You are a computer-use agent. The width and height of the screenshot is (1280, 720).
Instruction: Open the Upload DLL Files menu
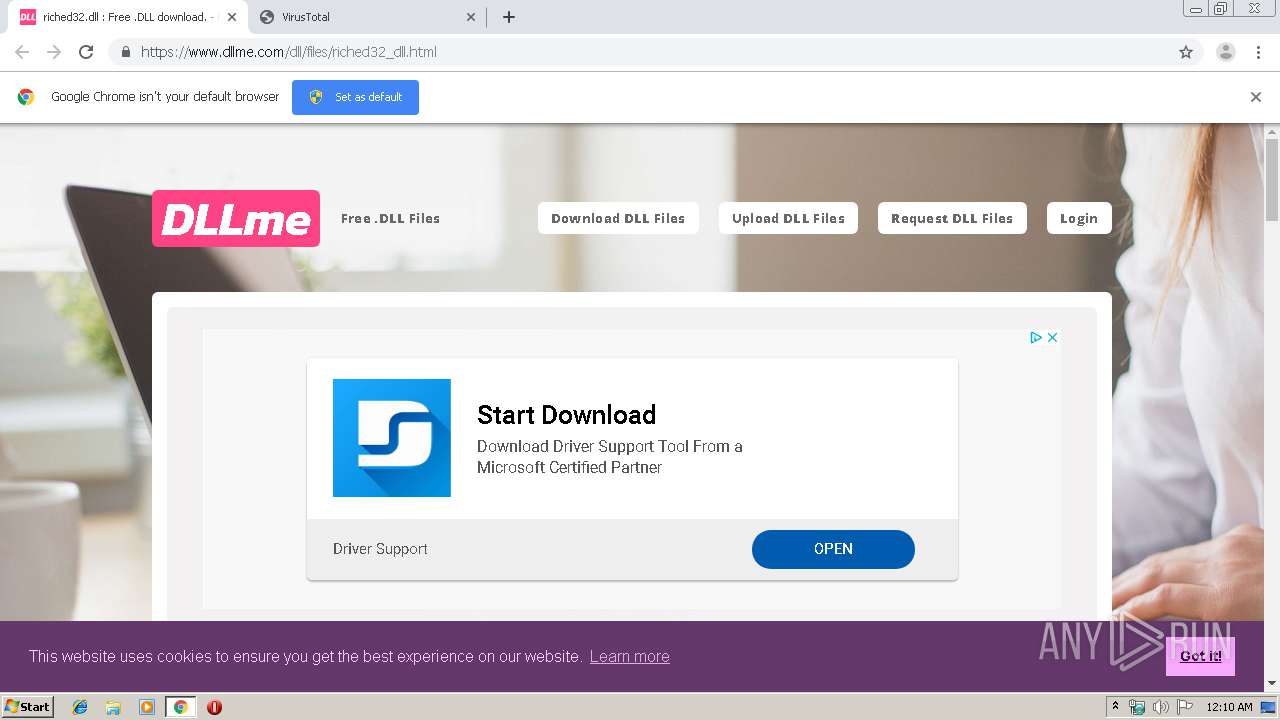[788, 218]
